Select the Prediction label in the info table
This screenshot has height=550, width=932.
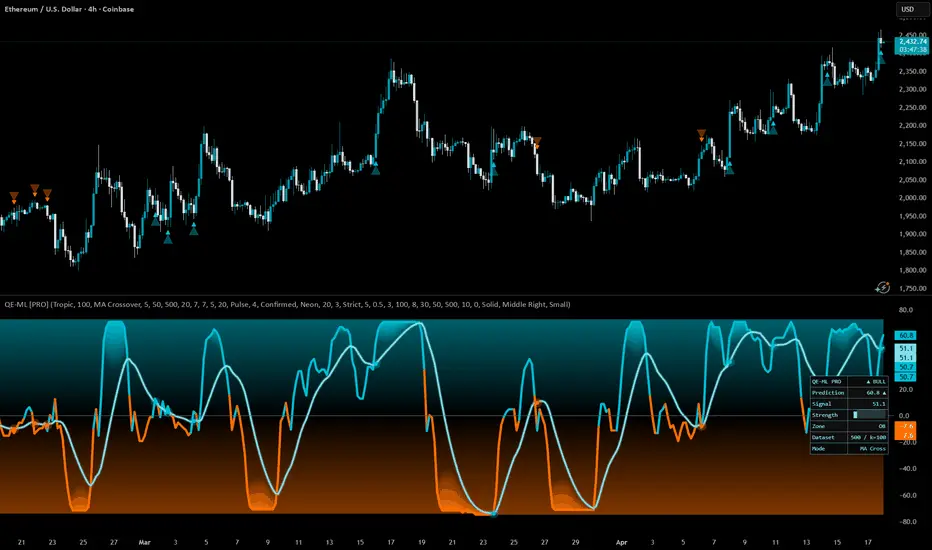(828, 393)
